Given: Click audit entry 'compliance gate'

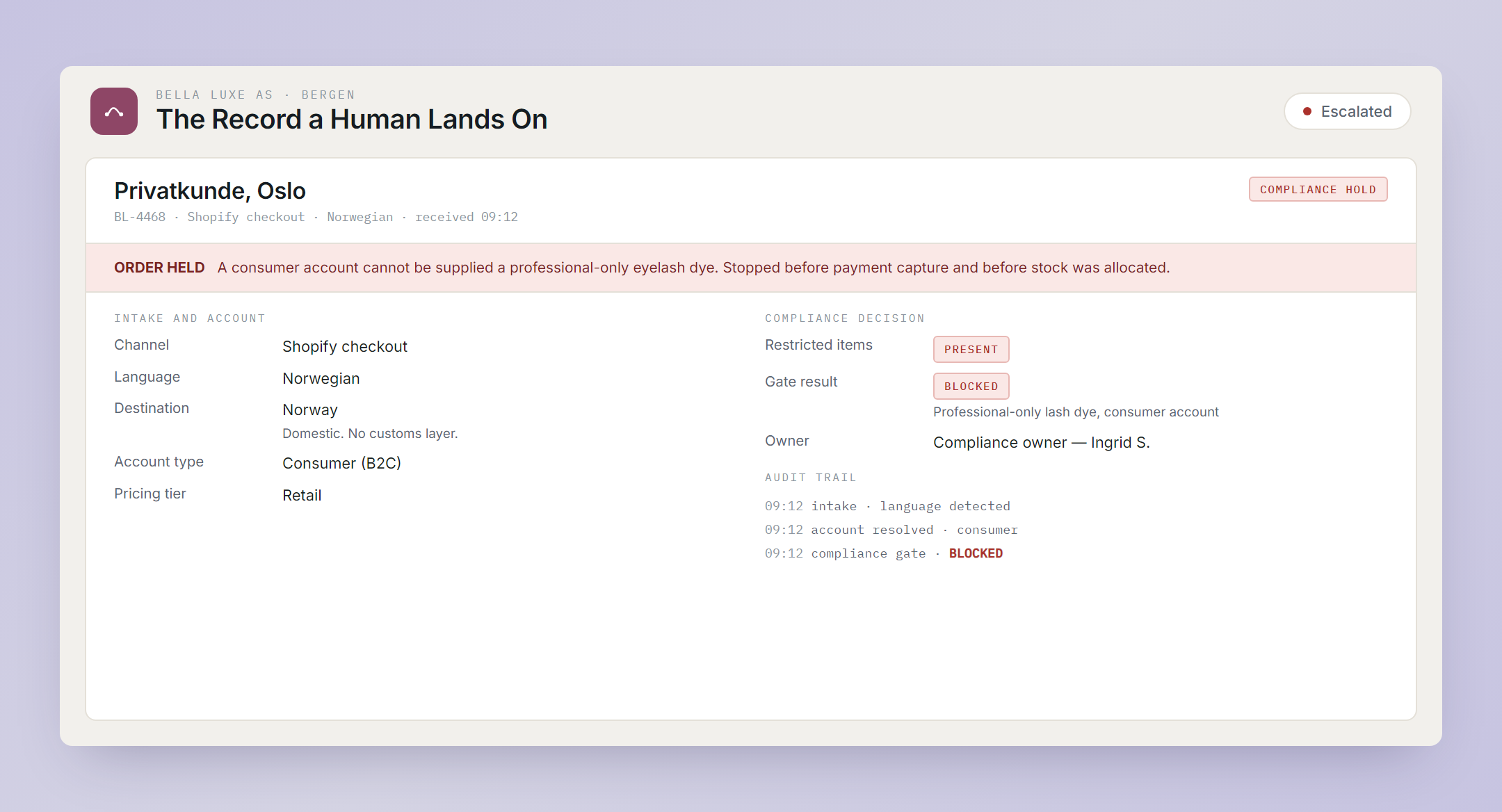Looking at the screenshot, I should tap(869, 553).
